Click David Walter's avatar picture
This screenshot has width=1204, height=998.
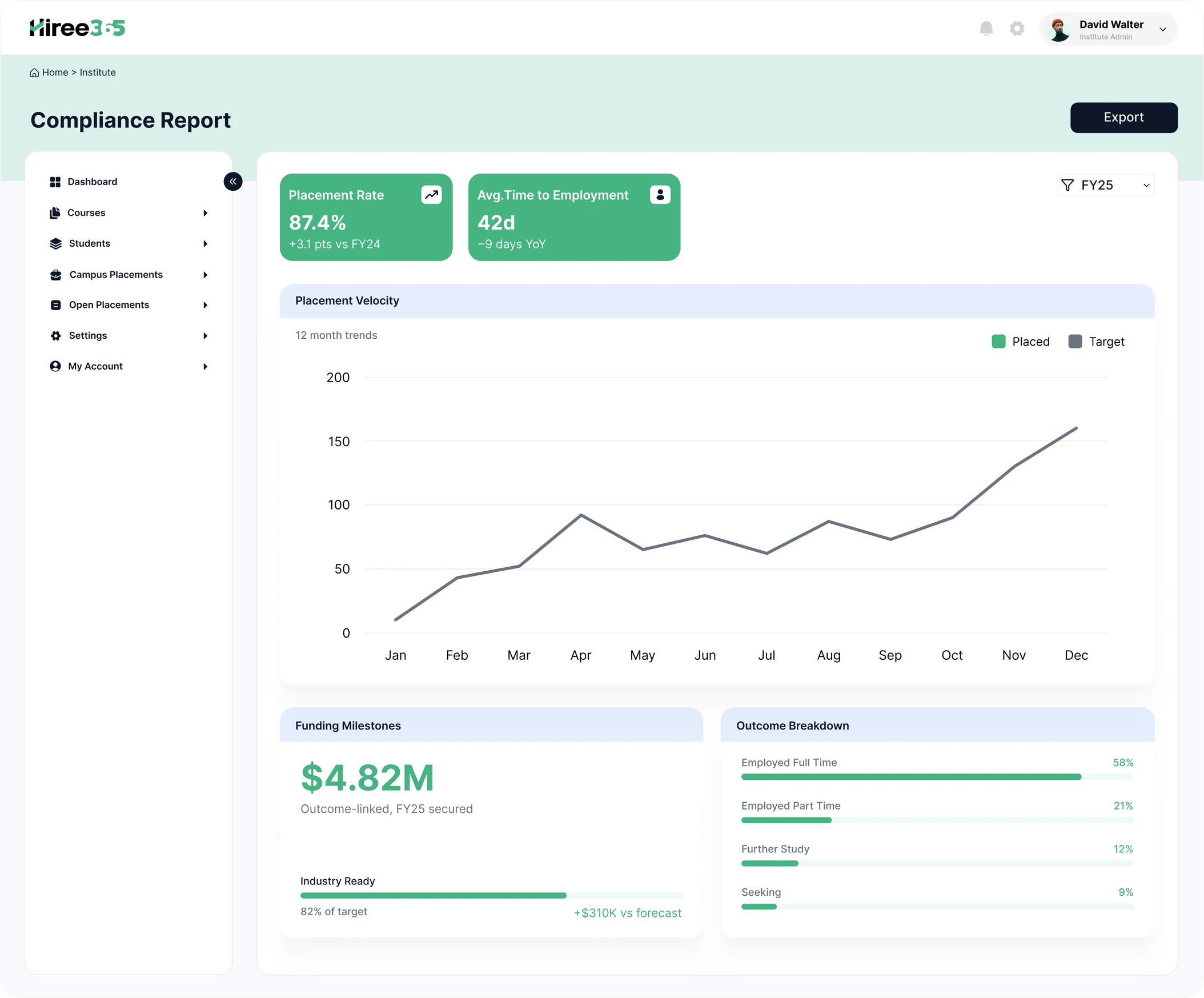[1058, 29]
